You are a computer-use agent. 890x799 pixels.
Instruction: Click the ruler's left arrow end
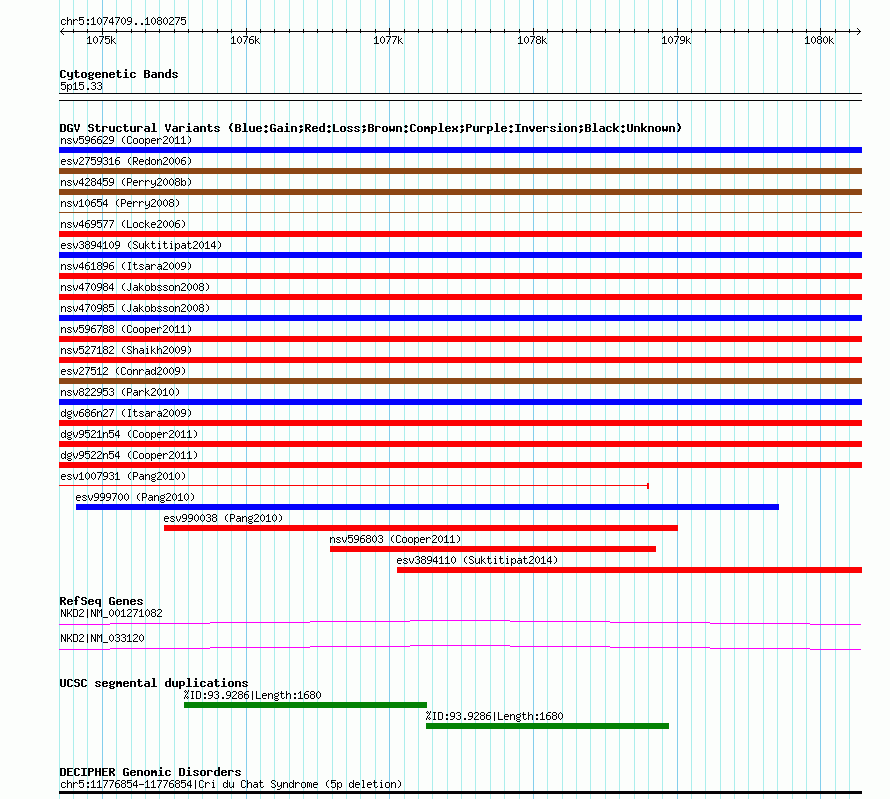pos(62,31)
